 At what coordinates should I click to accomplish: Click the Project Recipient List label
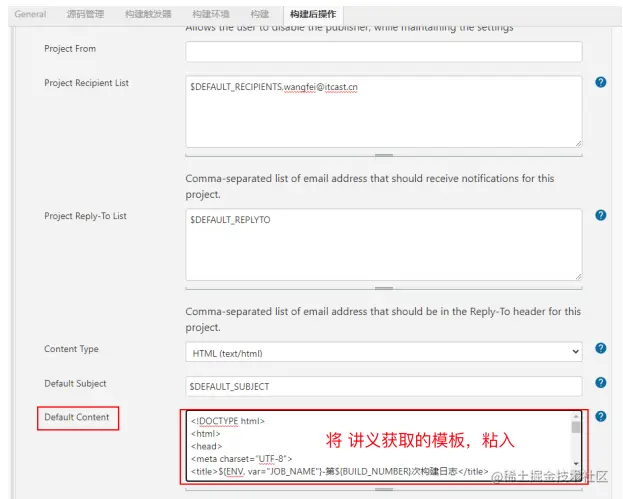pos(86,83)
